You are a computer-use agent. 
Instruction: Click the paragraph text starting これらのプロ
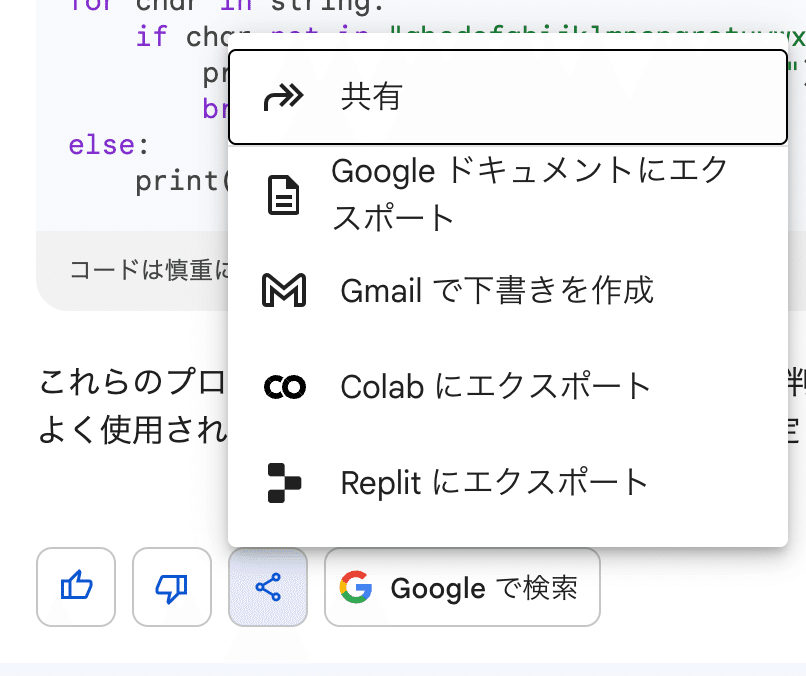[x=133, y=382]
